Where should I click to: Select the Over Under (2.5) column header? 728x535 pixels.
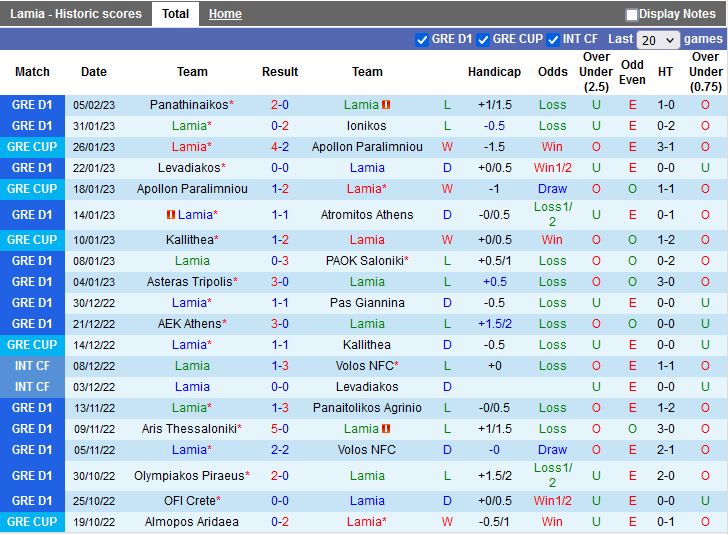596,72
